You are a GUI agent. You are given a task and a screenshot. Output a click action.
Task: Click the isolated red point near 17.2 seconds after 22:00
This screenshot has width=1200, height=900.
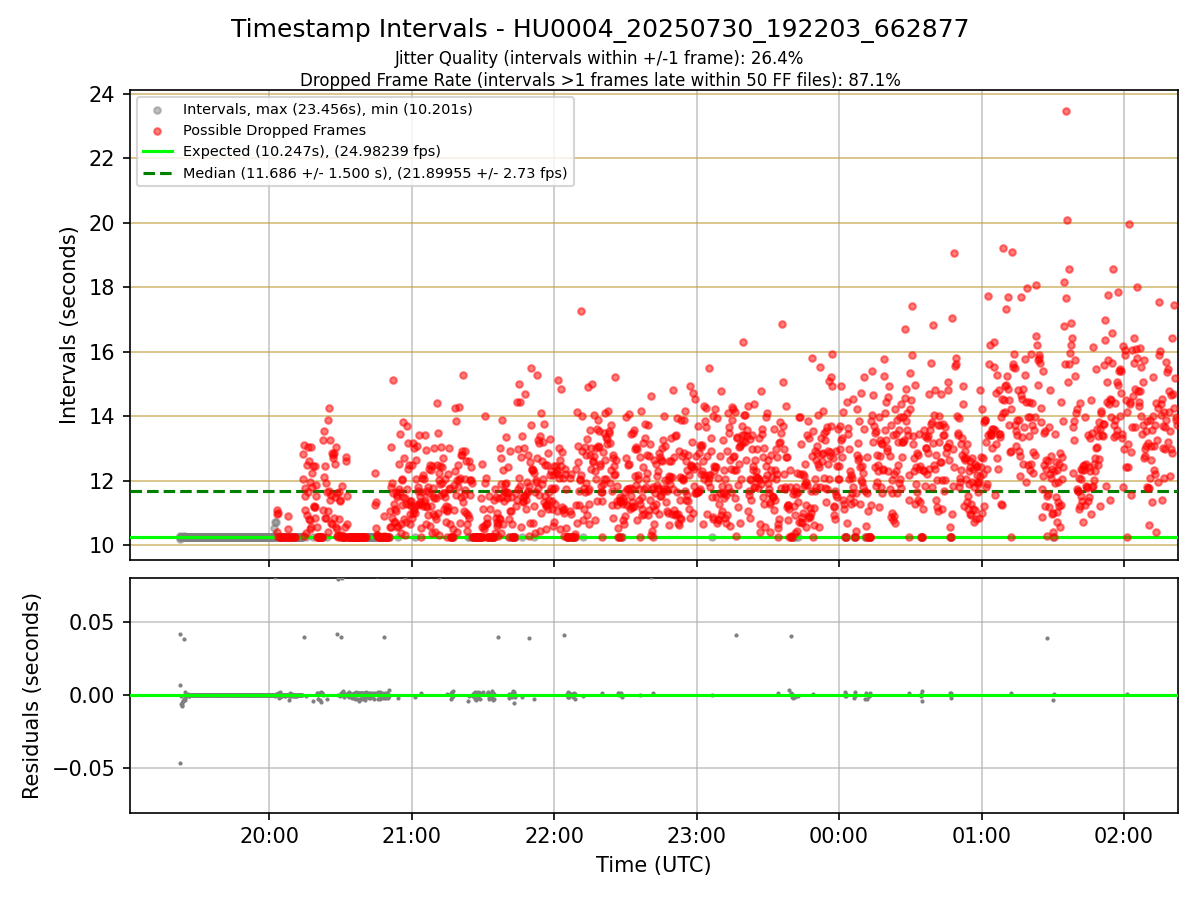[581, 311]
